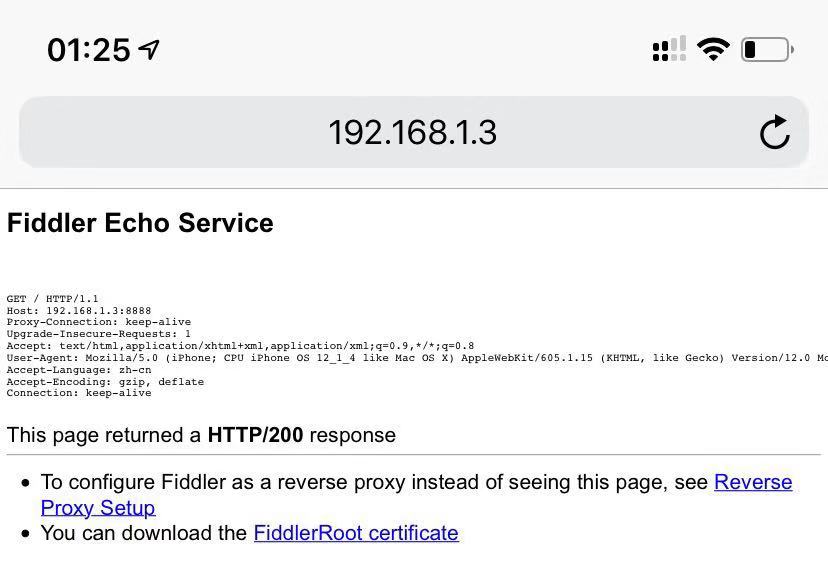
Task: Tap the 'Host: 192.168.1.3:8888' line
Action: (x=79, y=310)
